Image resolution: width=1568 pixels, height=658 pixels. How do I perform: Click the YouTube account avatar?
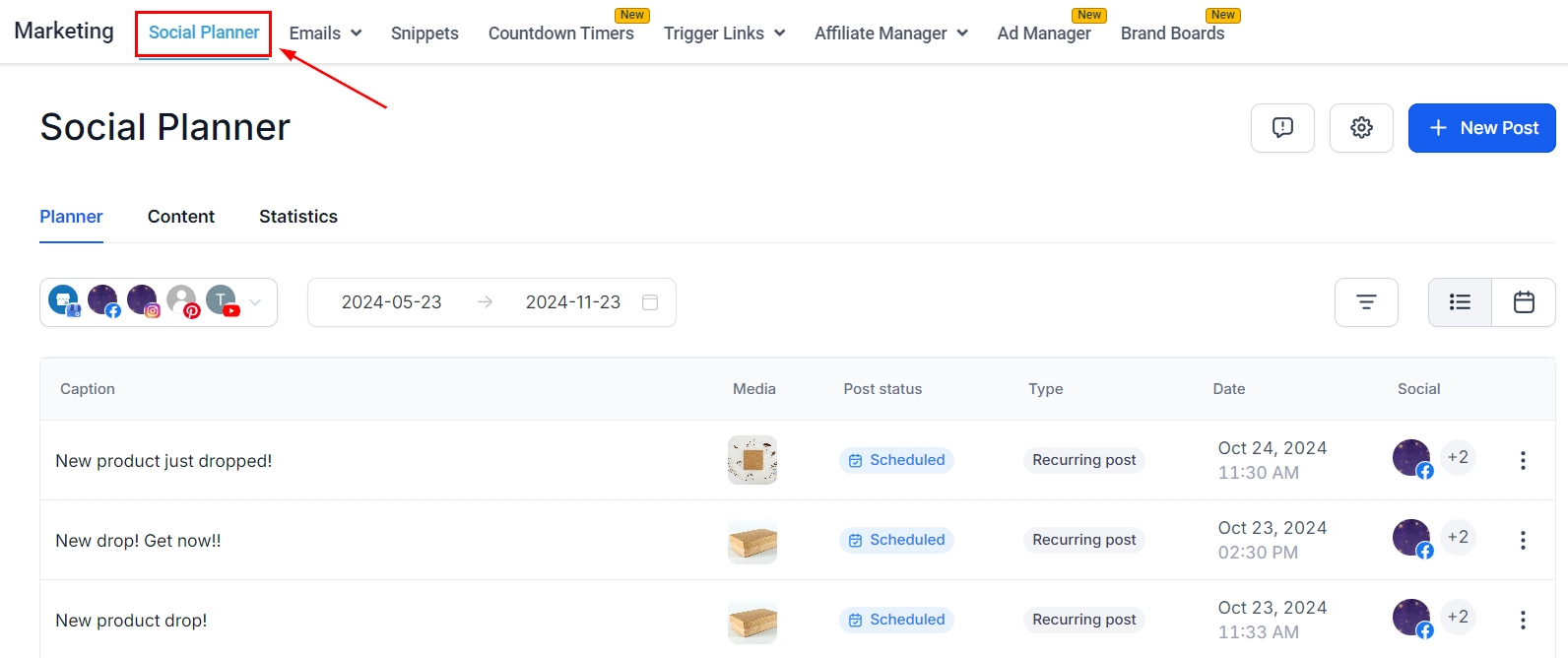coord(223,300)
